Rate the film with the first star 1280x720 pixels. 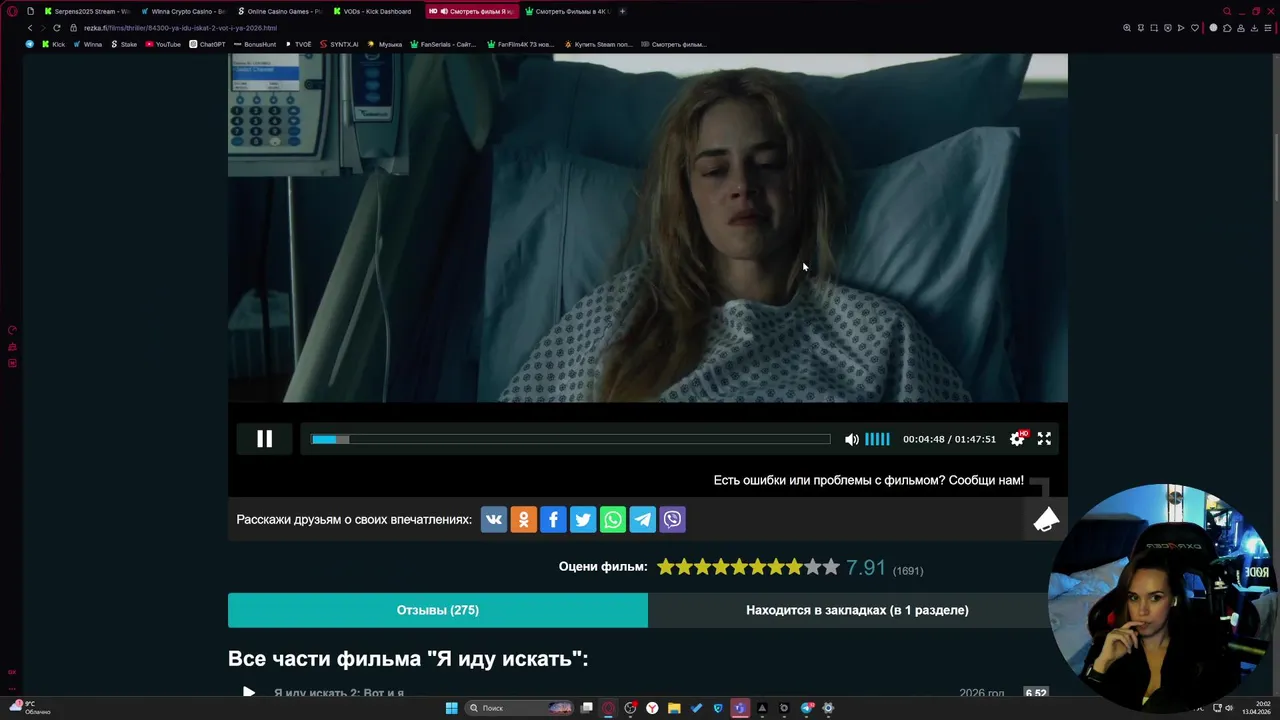coord(666,567)
